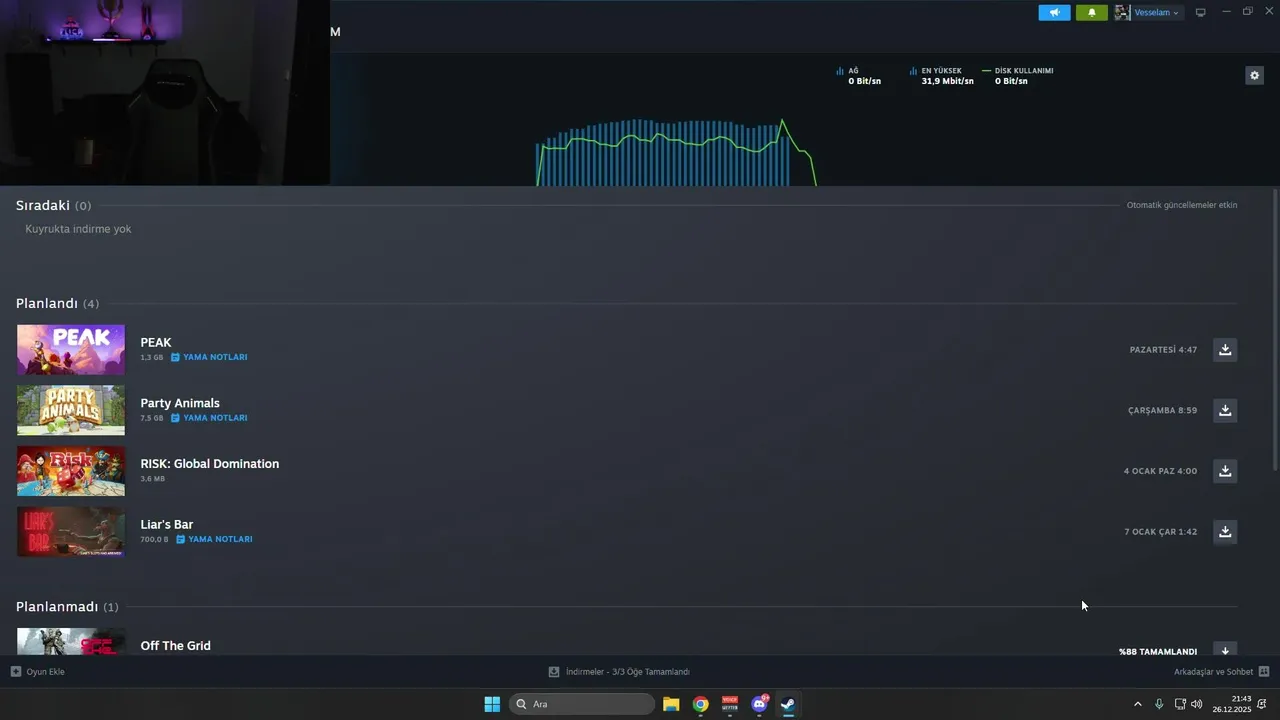Click the RISK: Global Domination title
This screenshot has height=720, width=1280.
point(210,464)
